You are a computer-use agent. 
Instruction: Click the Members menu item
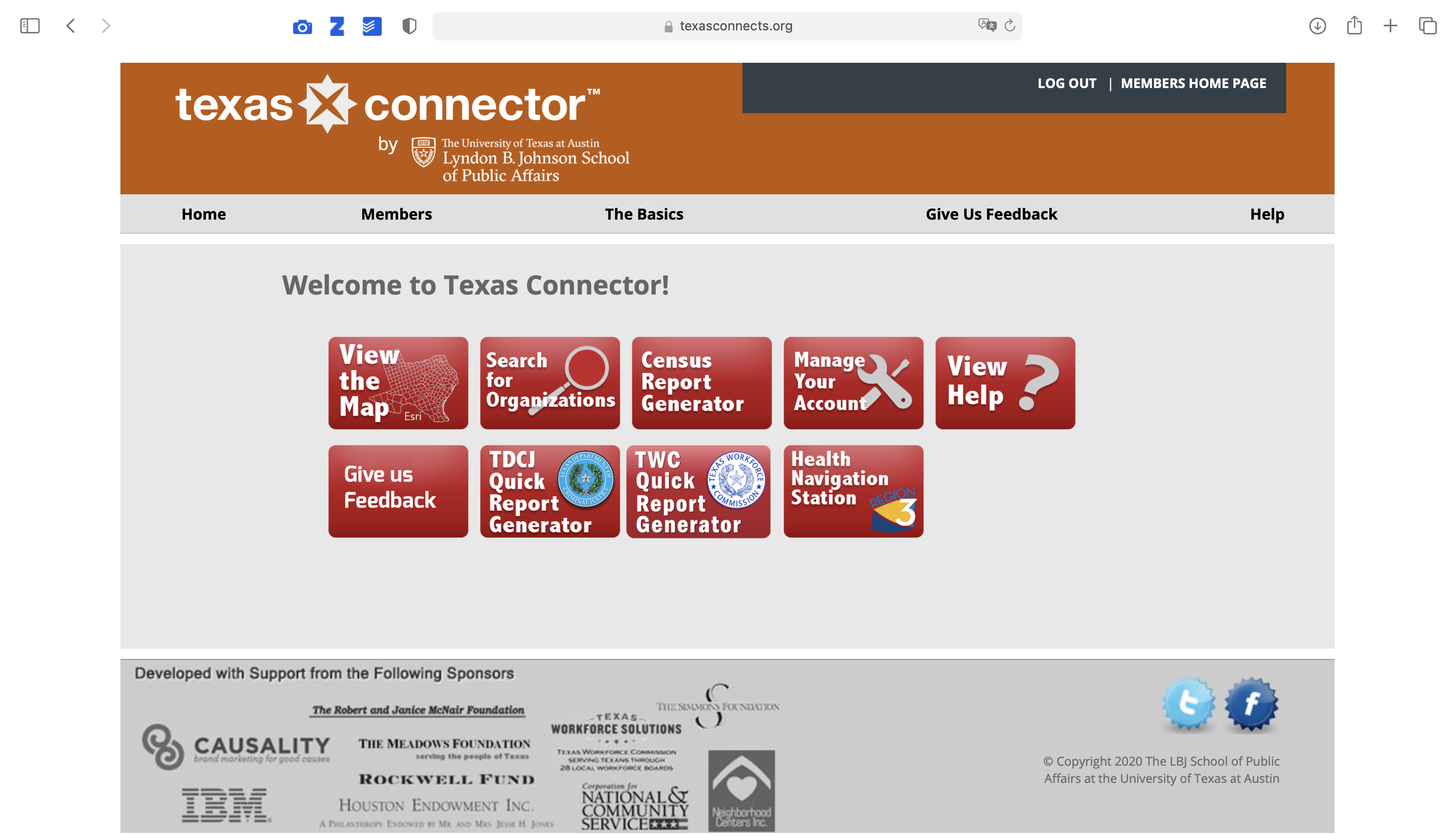tap(396, 213)
